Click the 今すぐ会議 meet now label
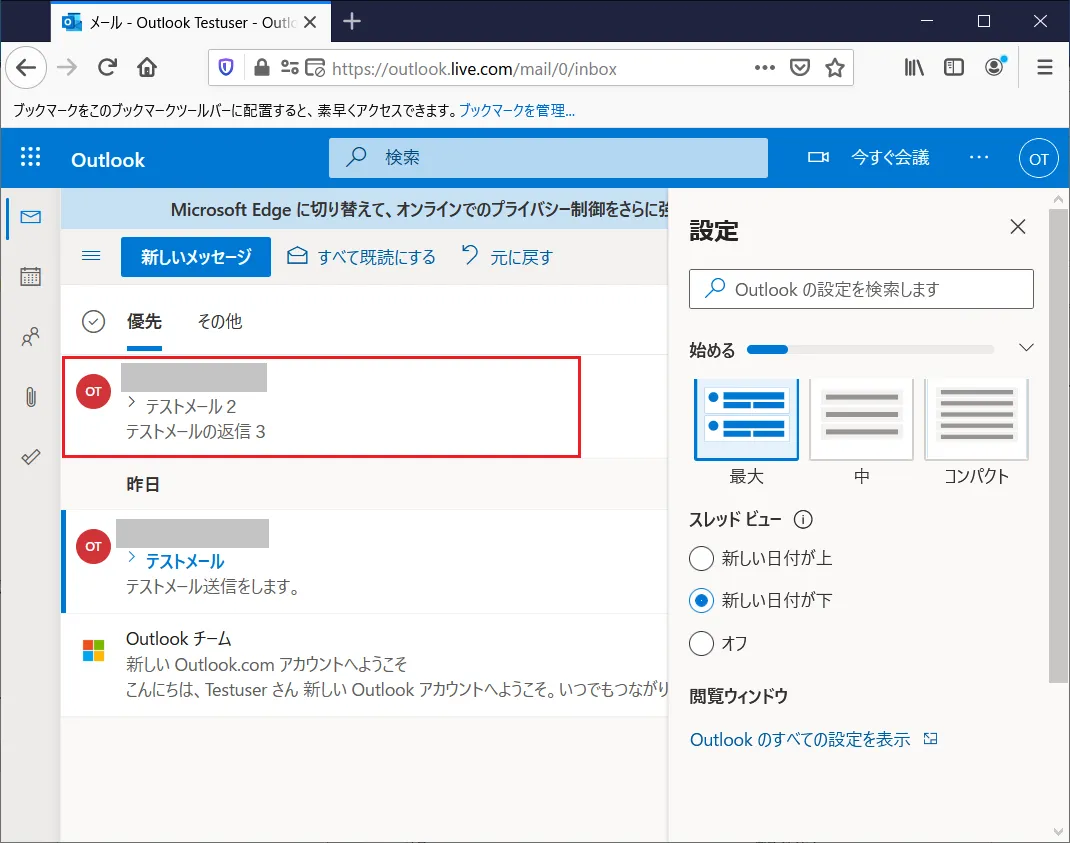This screenshot has width=1070, height=843. click(890, 158)
